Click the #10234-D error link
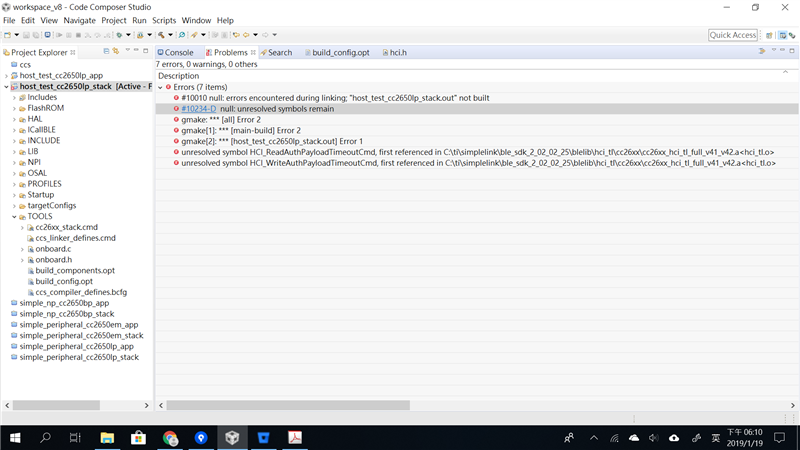 [x=198, y=109]
